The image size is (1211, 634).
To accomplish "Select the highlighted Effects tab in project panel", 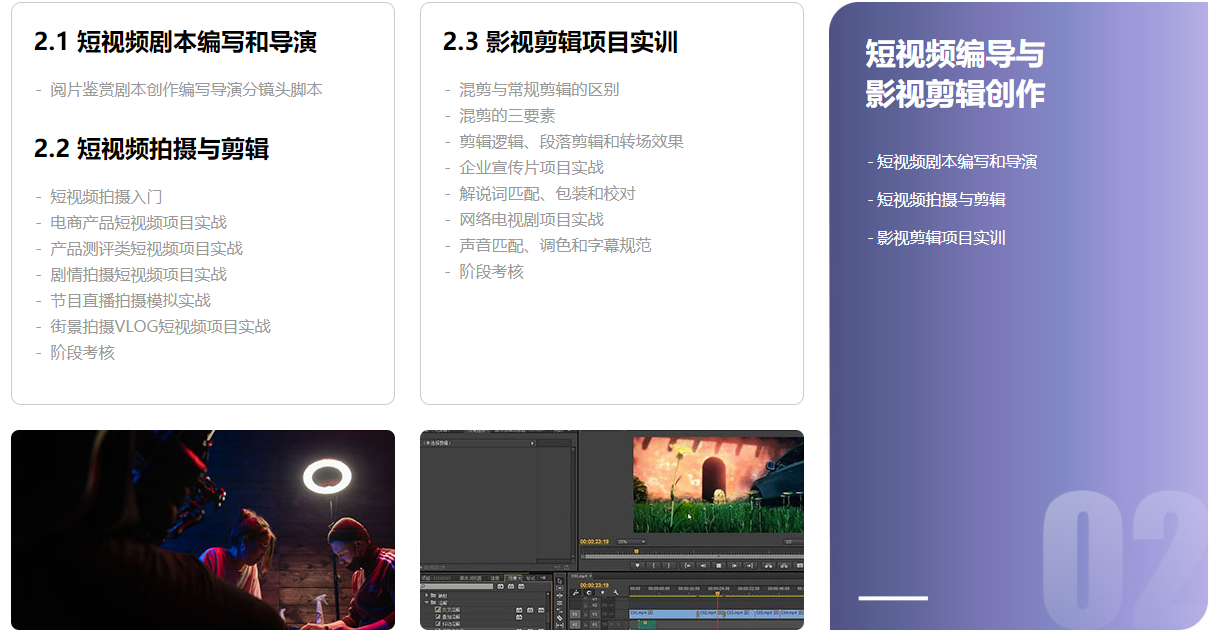I will coord(512,578).
